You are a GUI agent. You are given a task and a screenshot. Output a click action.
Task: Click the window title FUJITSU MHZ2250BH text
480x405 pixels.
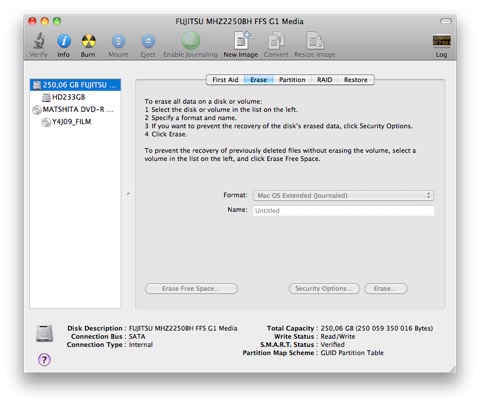tap(239, 21)
